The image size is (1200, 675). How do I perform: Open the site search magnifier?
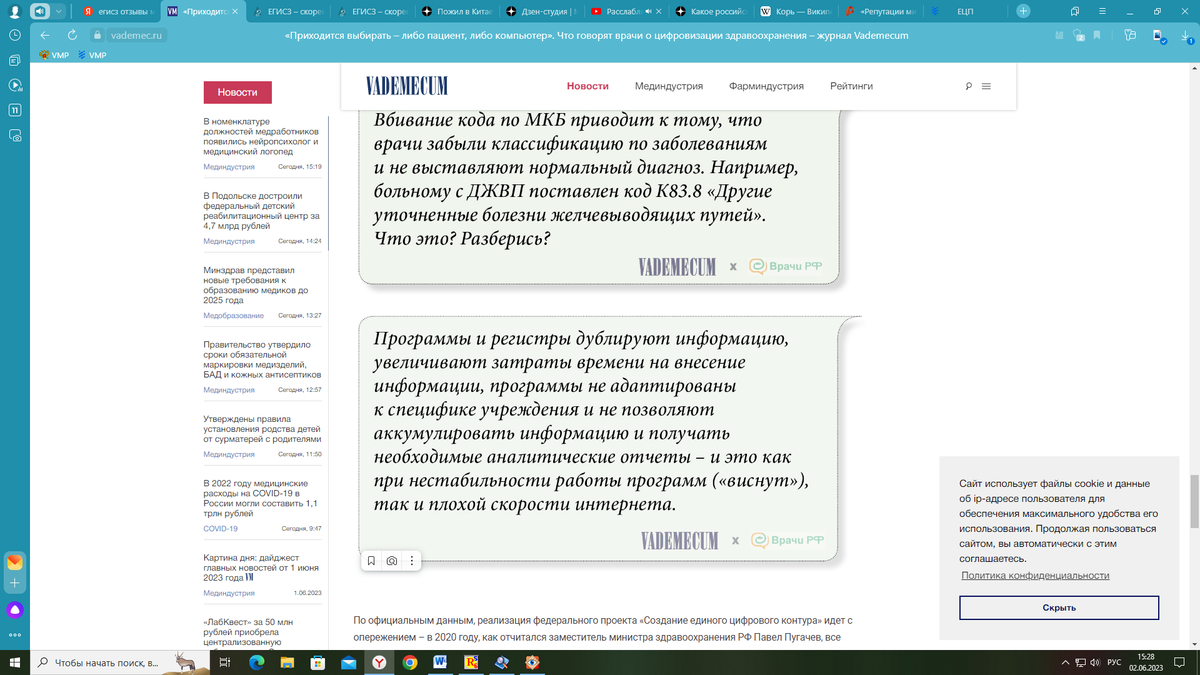(969, 86)
